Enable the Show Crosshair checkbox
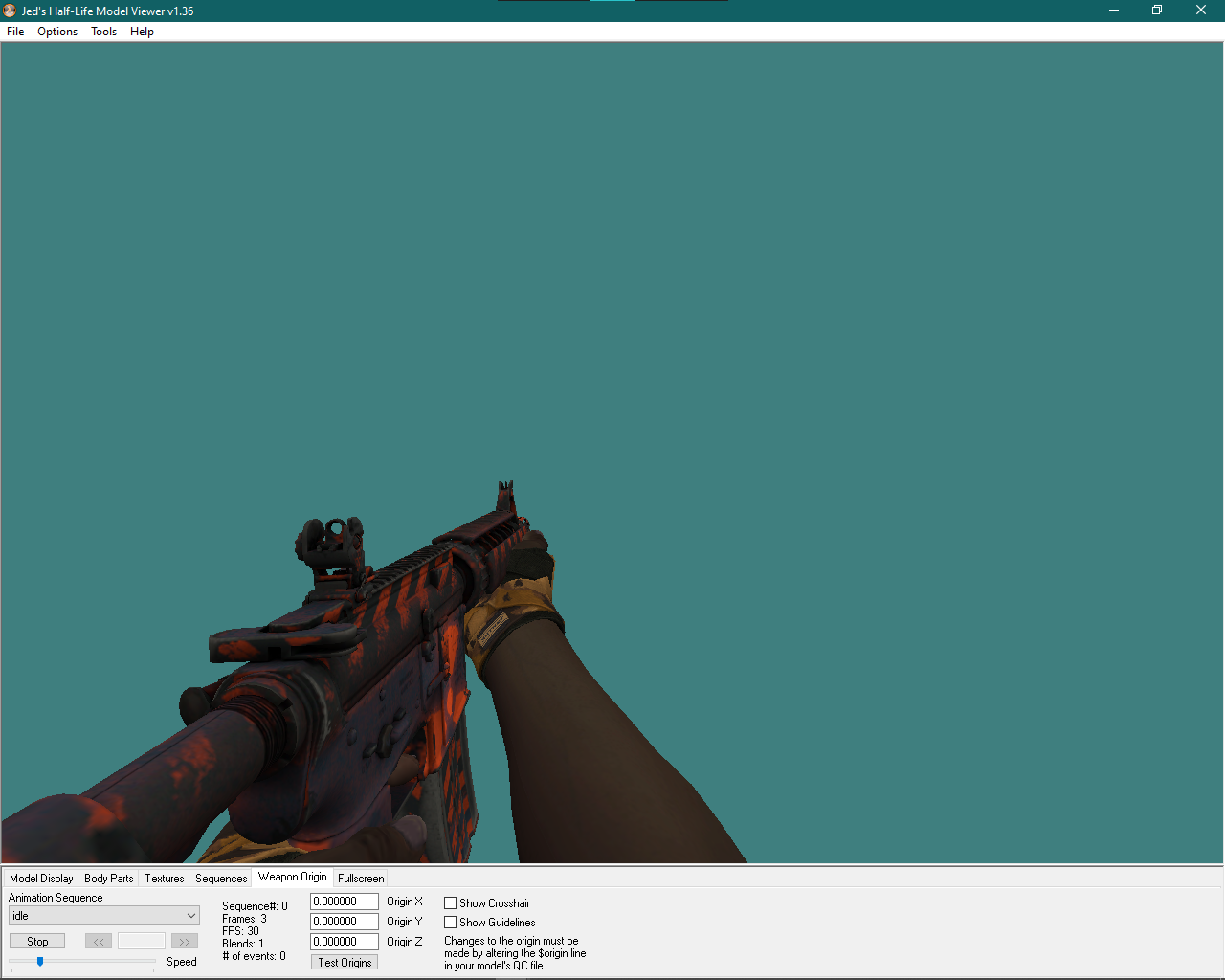 (x=450, y=903)
